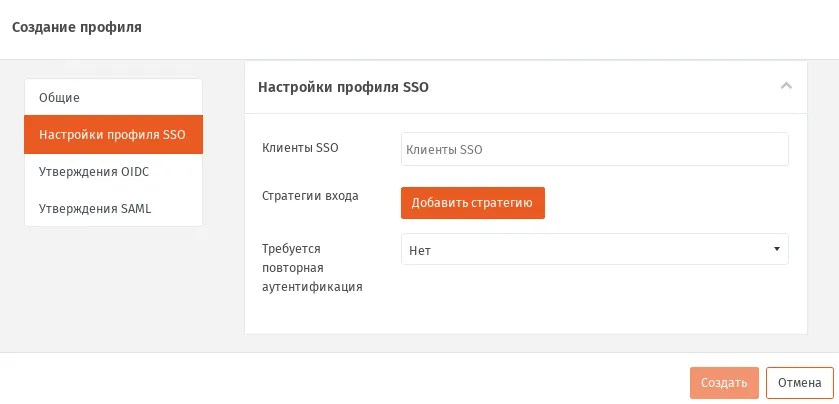Go to Утверждения SAML section
839x404 pixels.
tap(113, 208)
